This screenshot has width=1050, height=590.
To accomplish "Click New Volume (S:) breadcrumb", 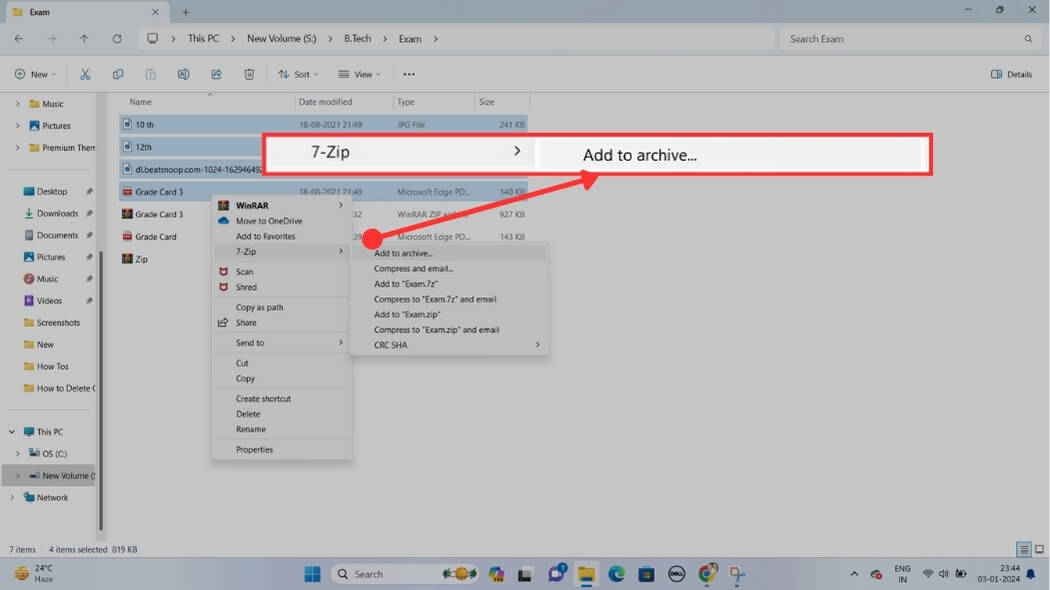I will [x=281, y=39].
